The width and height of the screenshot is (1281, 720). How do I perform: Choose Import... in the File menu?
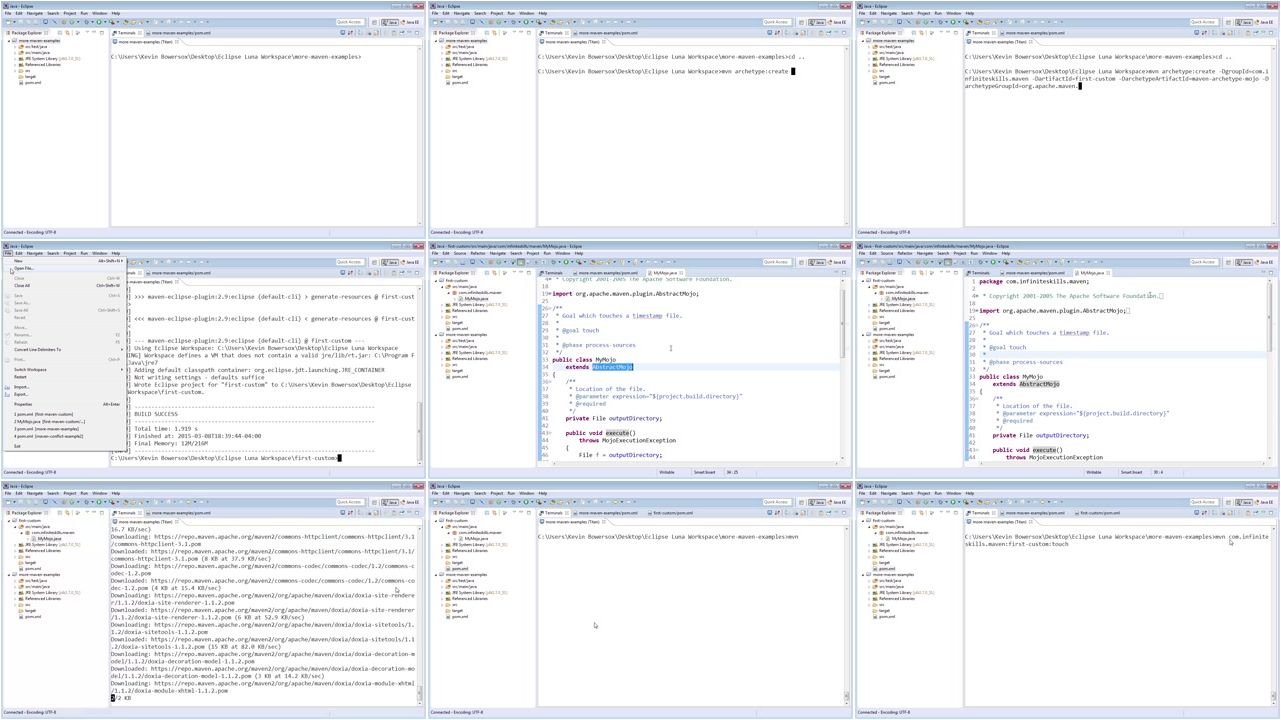pos(66,387)
